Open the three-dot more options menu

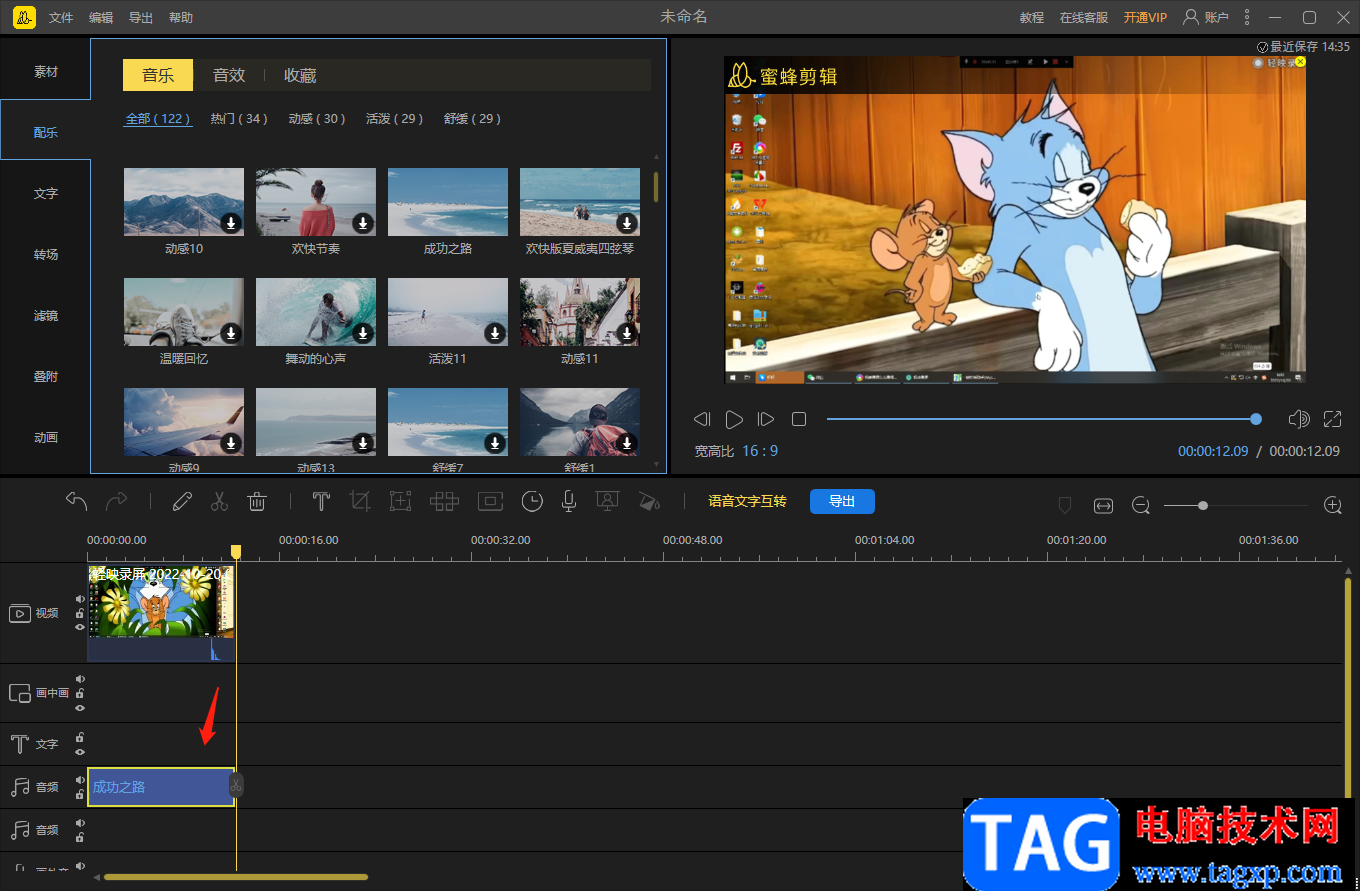1246,17
